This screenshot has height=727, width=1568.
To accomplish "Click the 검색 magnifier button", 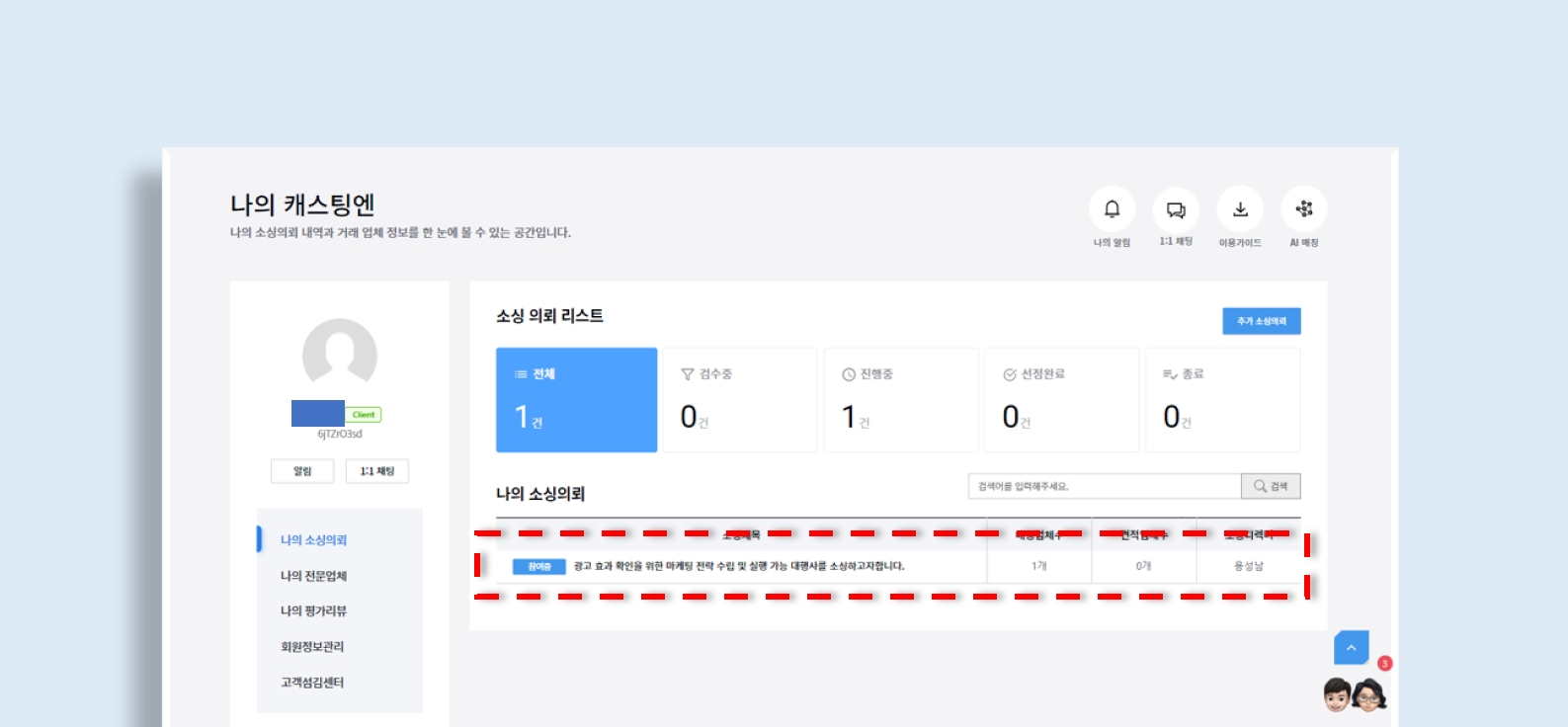I will tap(1271, 486).
